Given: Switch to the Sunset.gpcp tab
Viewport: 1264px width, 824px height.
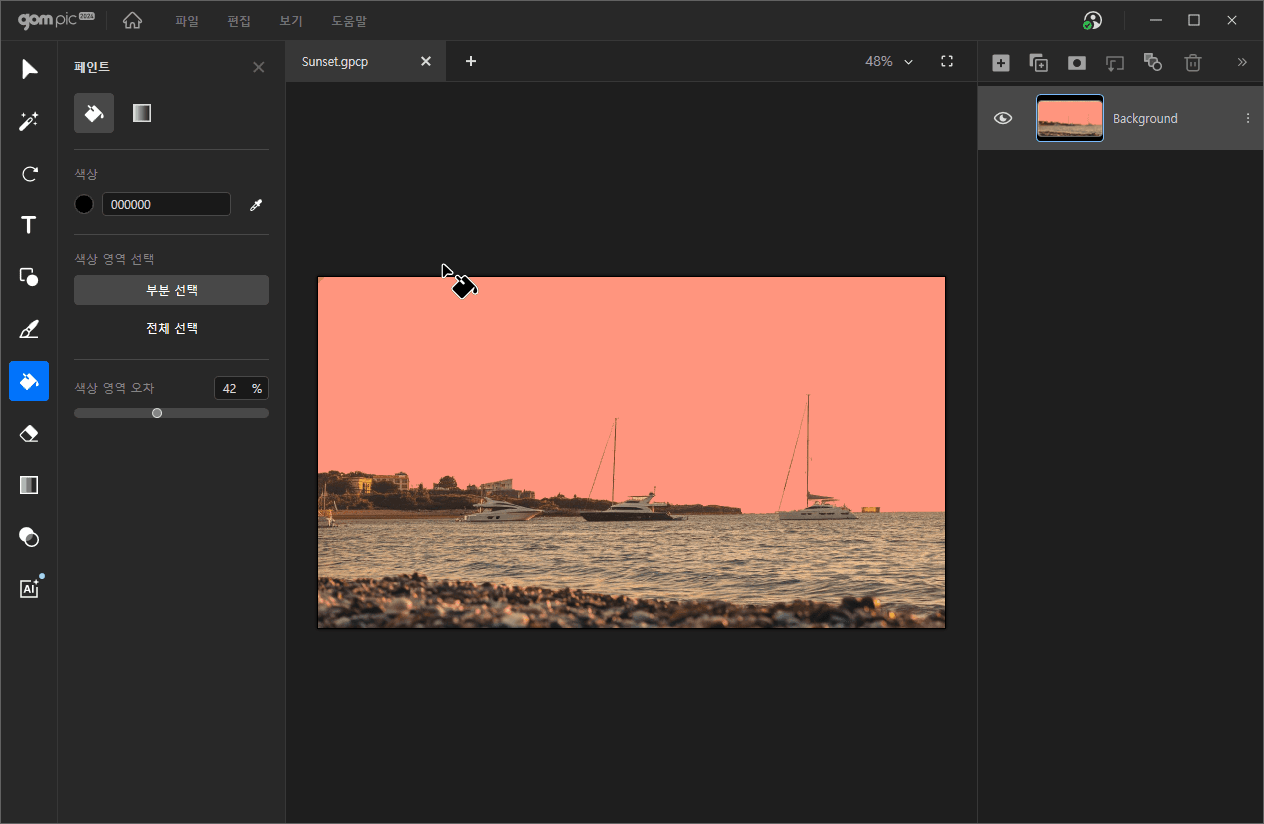Looking at the screenshot, I should [x=335, y=62].
